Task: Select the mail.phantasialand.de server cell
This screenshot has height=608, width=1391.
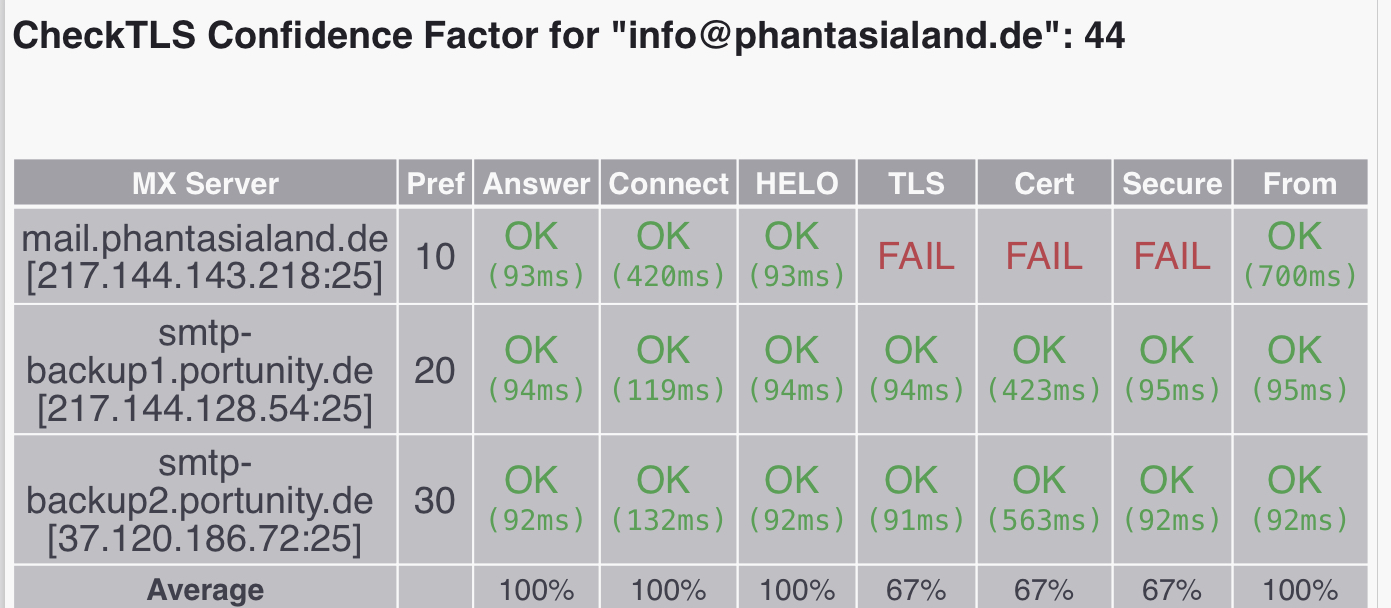Action: click(x=205, y=256)
